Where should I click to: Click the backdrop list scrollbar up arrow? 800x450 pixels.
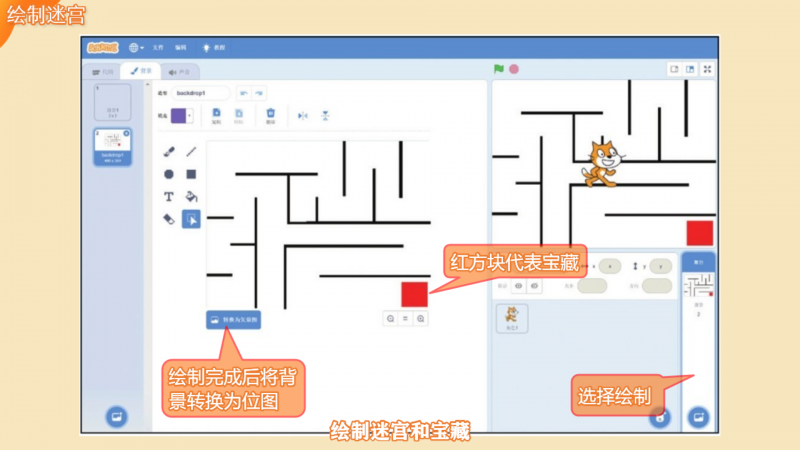(x=147, y=84)
